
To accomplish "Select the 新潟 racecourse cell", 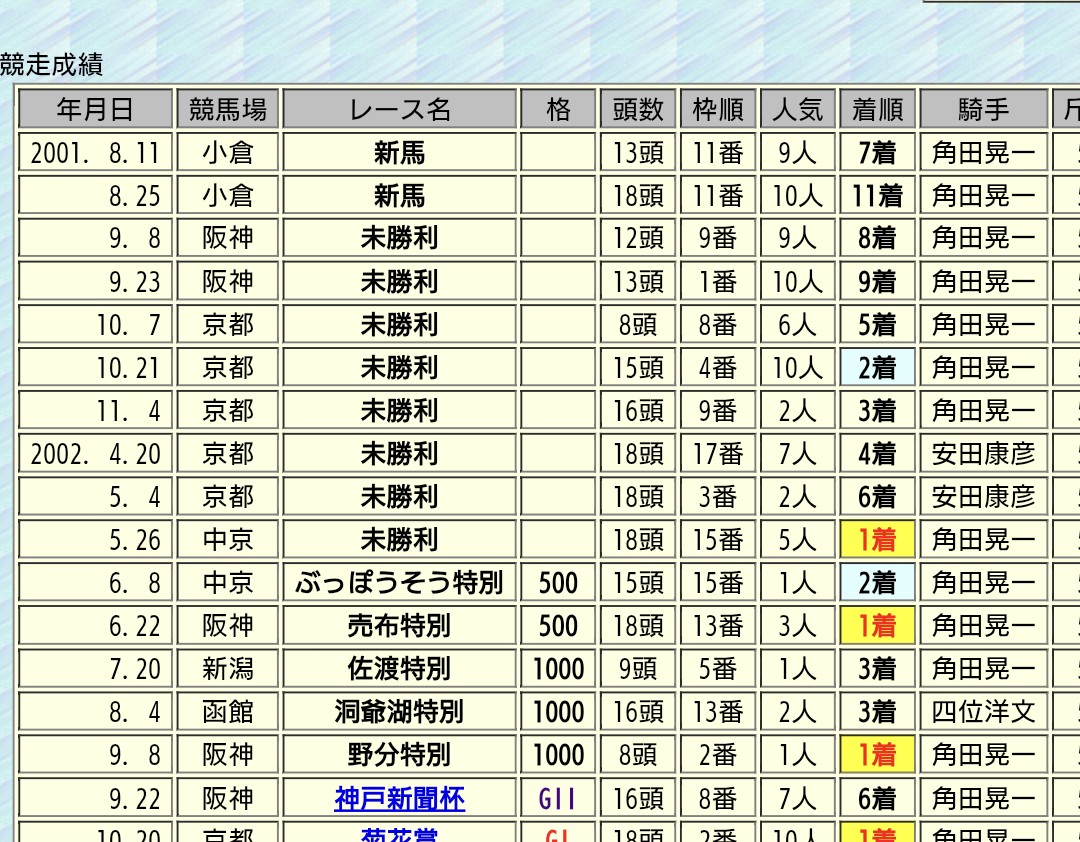I will click(x=228, y=669).
